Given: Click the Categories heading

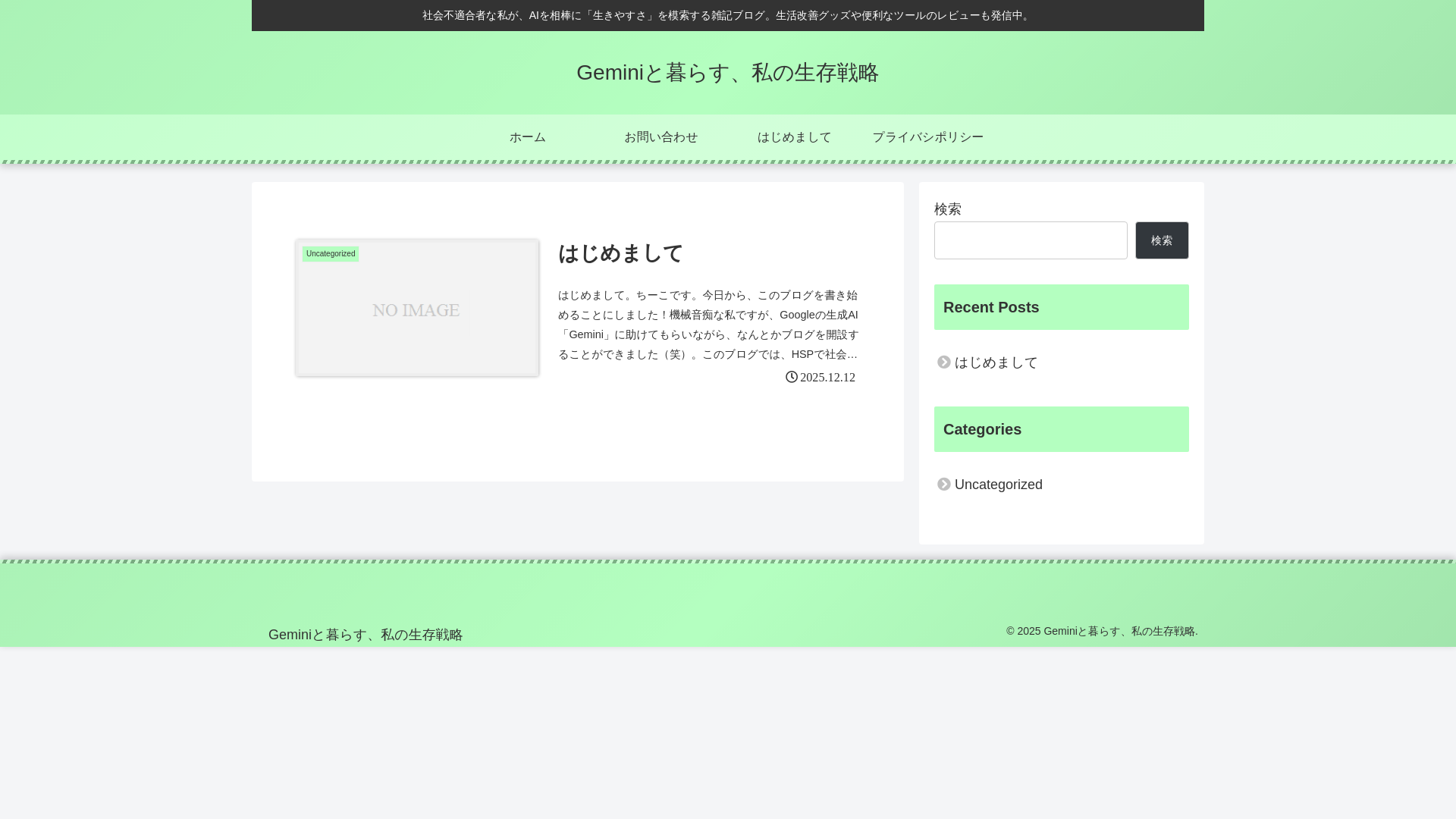Looking at the screenshot, I should pos(1062,429).
